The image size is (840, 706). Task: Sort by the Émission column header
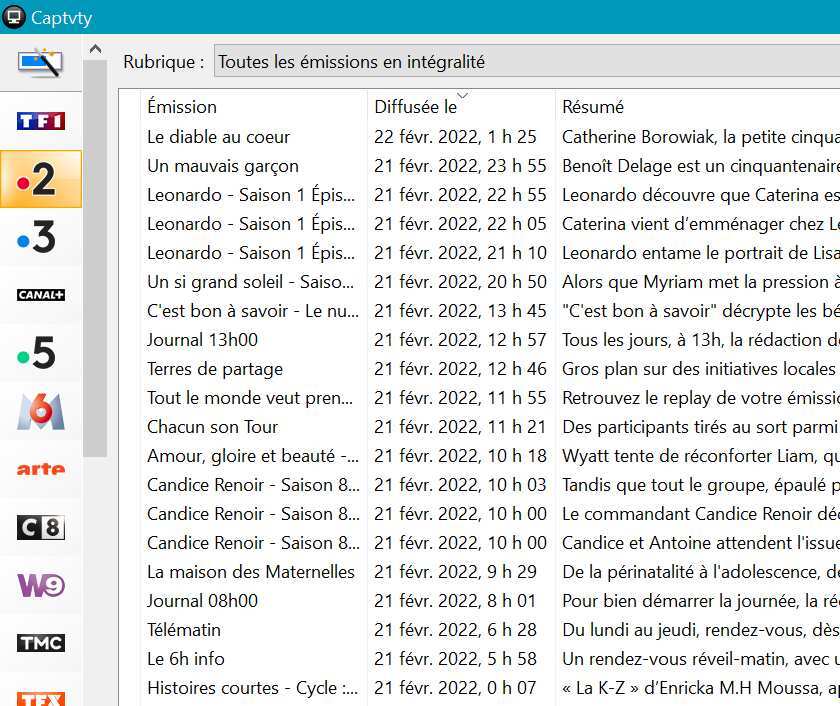point(254,107)
